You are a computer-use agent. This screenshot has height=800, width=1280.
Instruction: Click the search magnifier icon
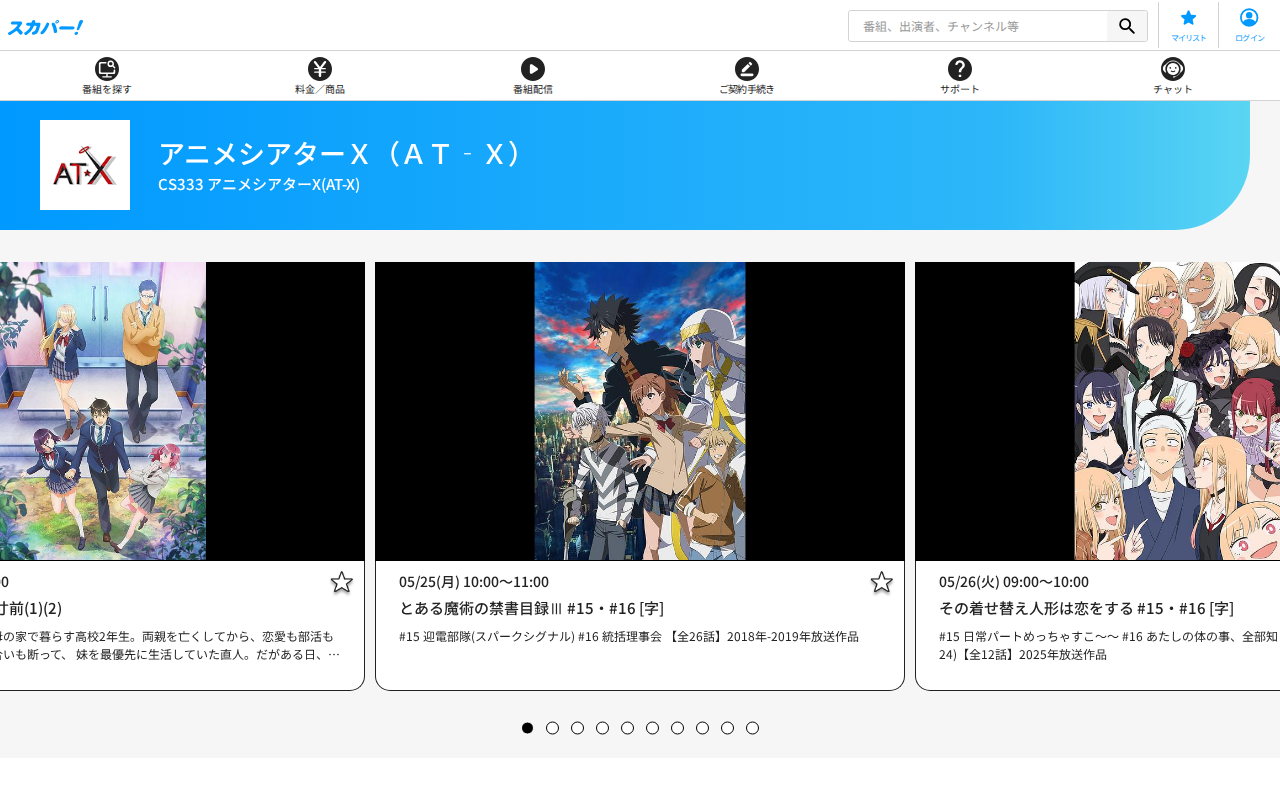tap(1127, 26)
